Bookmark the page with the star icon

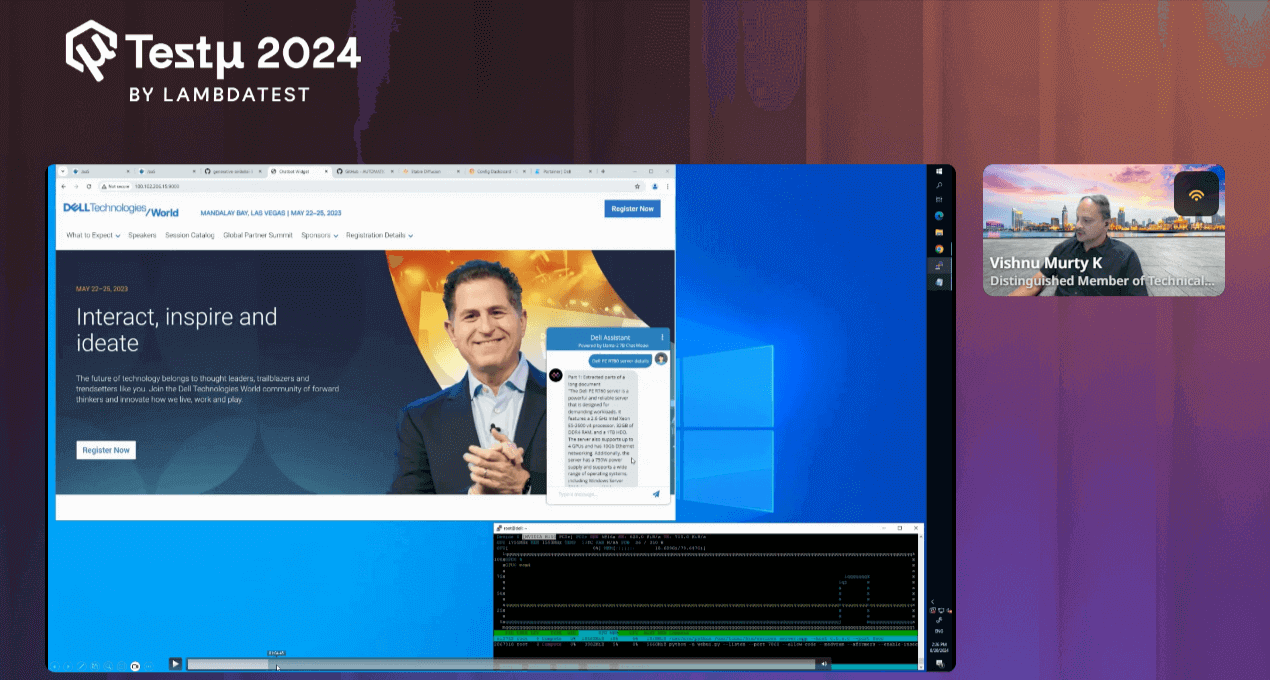[x=637, y=186]
